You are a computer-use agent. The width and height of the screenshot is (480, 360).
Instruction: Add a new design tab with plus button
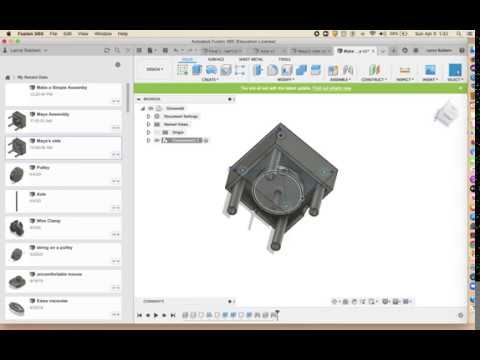point(394,51)
